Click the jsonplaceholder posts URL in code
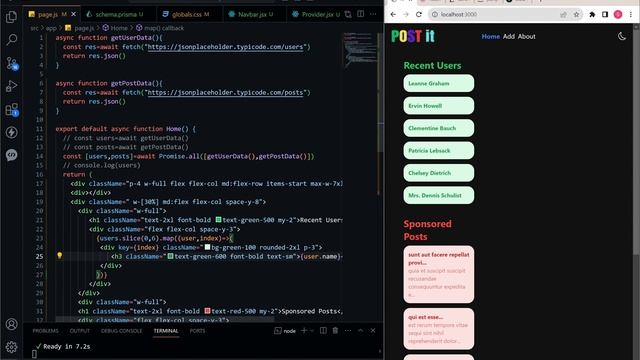The image size is (640, 360). [x=225, y=92]
